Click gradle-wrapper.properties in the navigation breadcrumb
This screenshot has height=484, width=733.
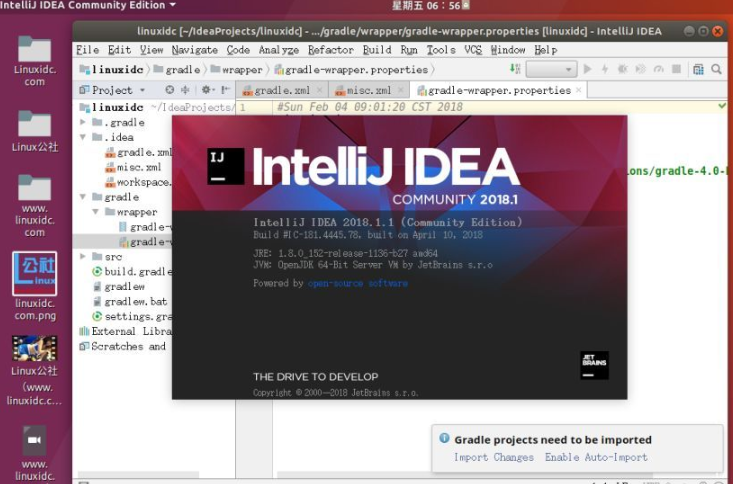pyautogui.click(x=352, y=69)
